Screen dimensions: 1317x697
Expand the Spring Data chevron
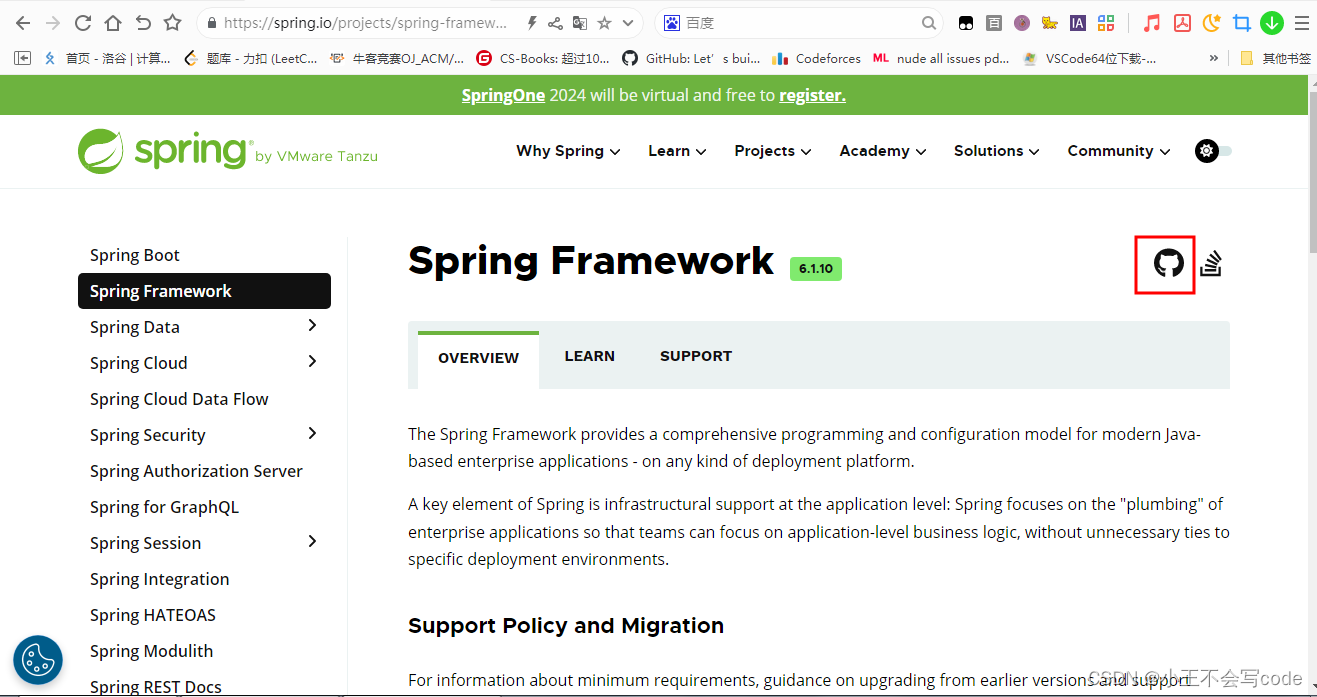[x=312, y=326]
